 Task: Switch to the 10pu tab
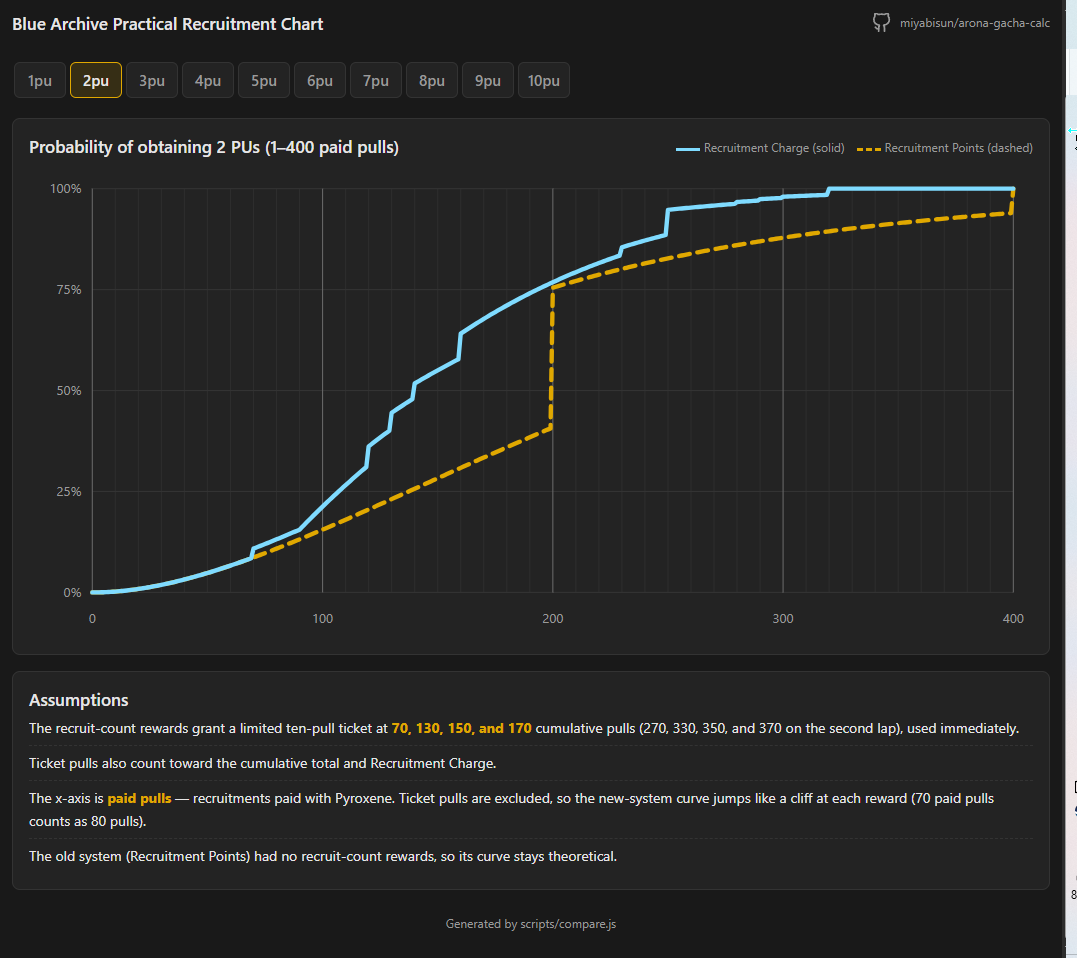pyautogui.click(x=544, y=80)
